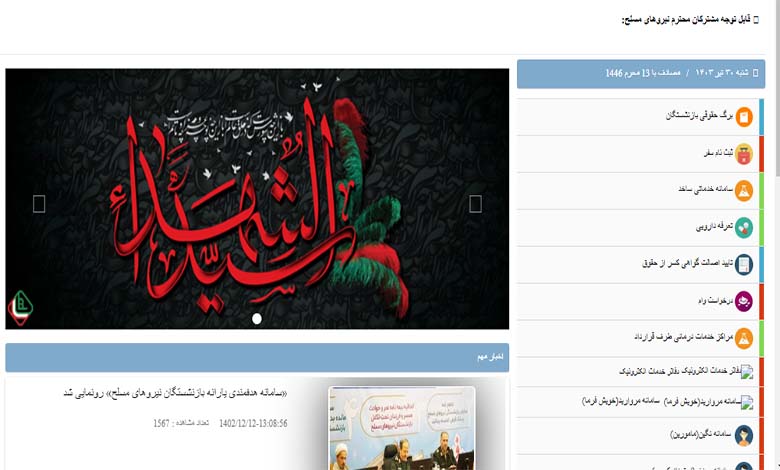The image size is (780, 470).
Task: Open the سامانه نگین(مامورین) link
Action: [701, 434]
